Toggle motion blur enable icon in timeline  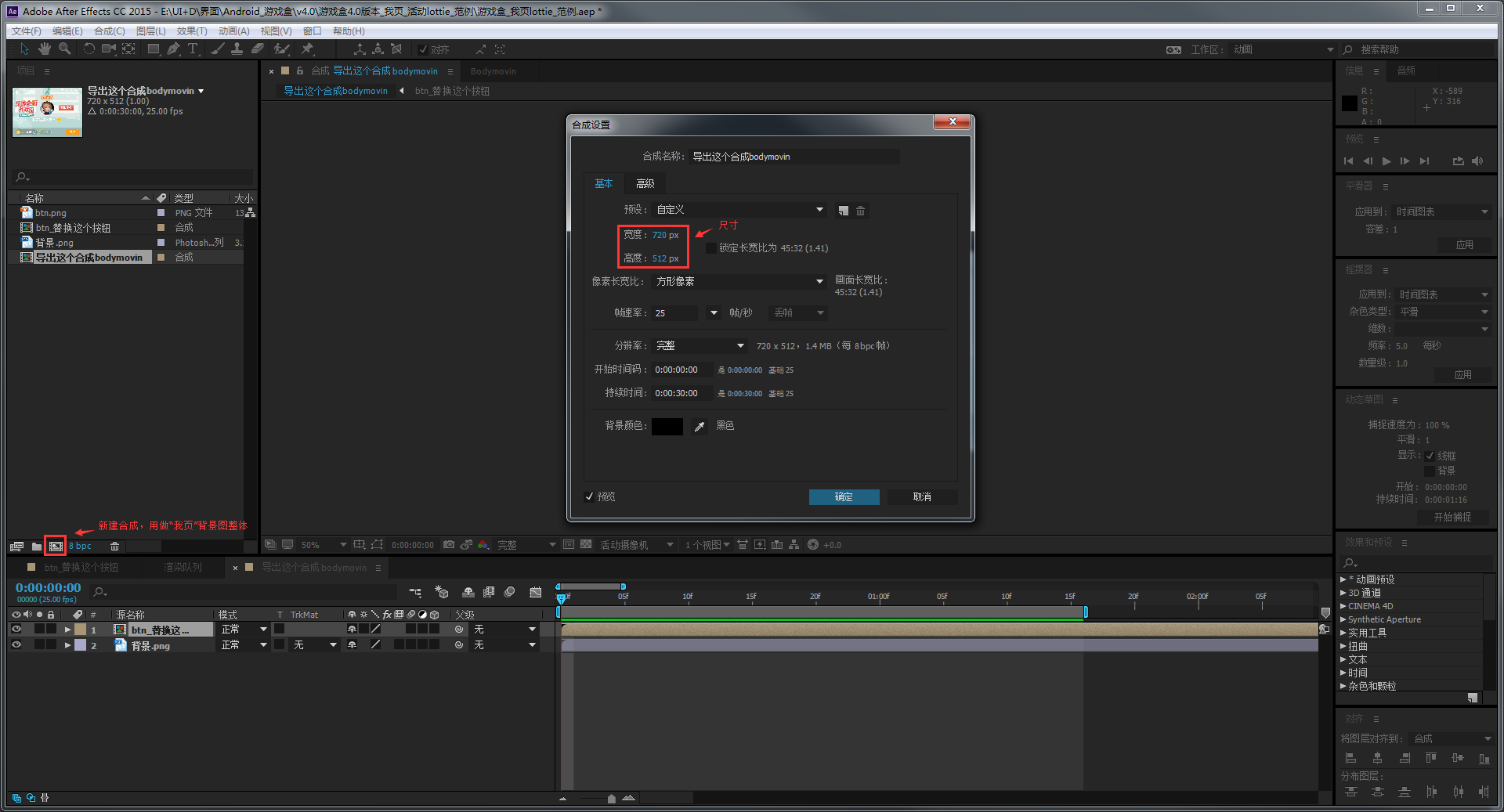click(509, 593)
